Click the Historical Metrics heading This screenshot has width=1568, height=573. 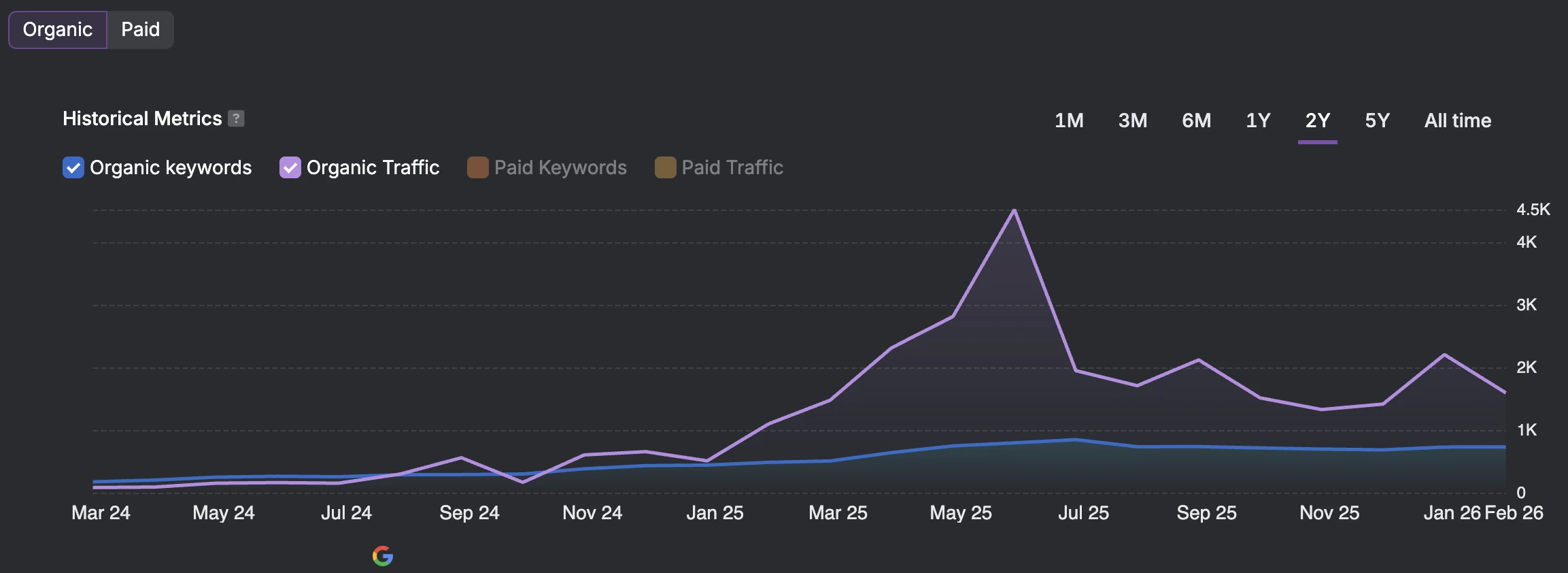tap(142, 118)
